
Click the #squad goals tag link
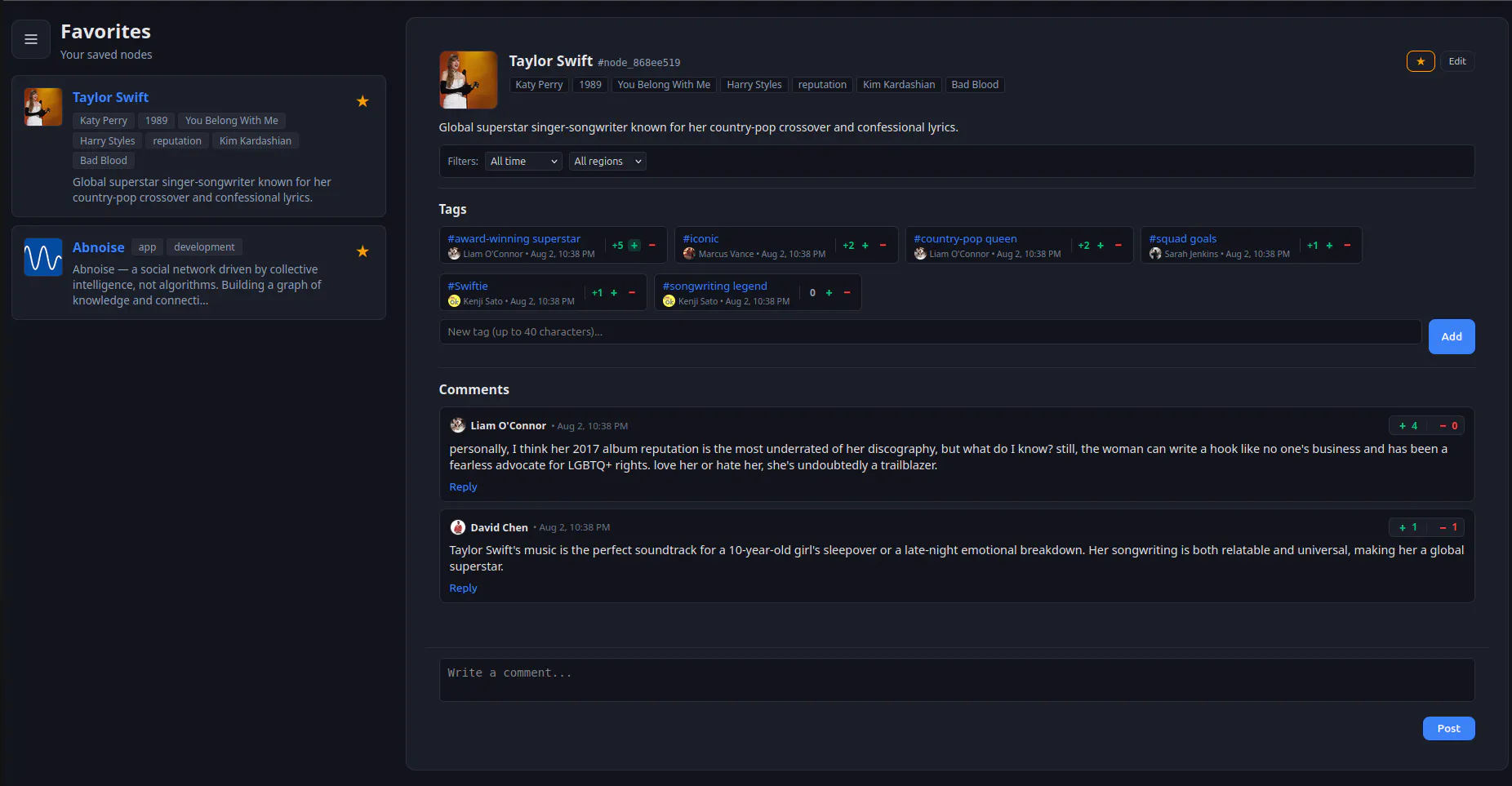point(1183,239)
